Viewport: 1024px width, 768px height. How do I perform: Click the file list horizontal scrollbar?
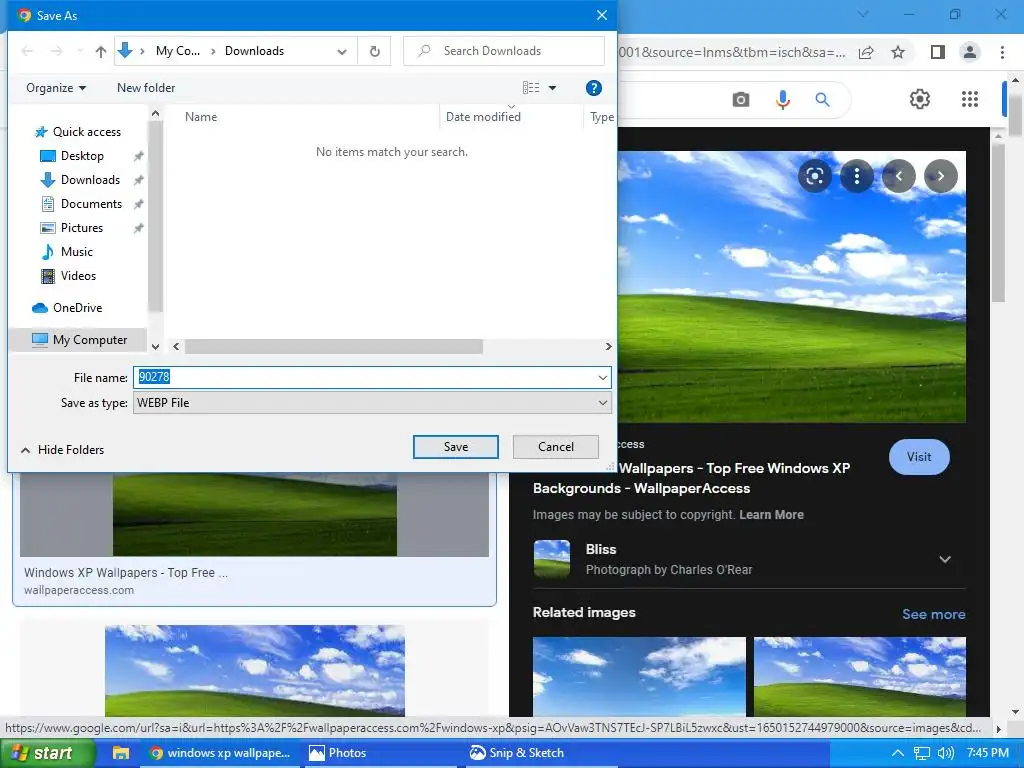click(x=334, y=347)
